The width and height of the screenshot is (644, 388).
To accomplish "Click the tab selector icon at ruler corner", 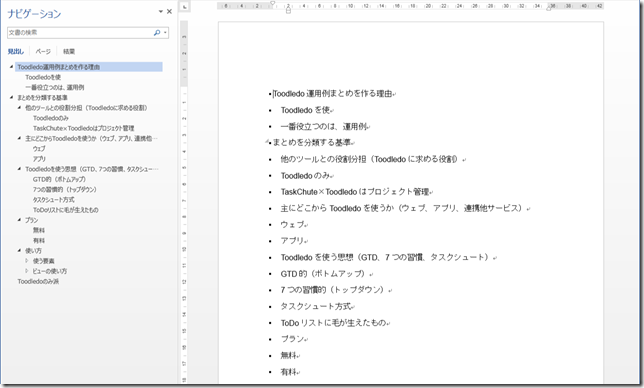I will [184, 7].
